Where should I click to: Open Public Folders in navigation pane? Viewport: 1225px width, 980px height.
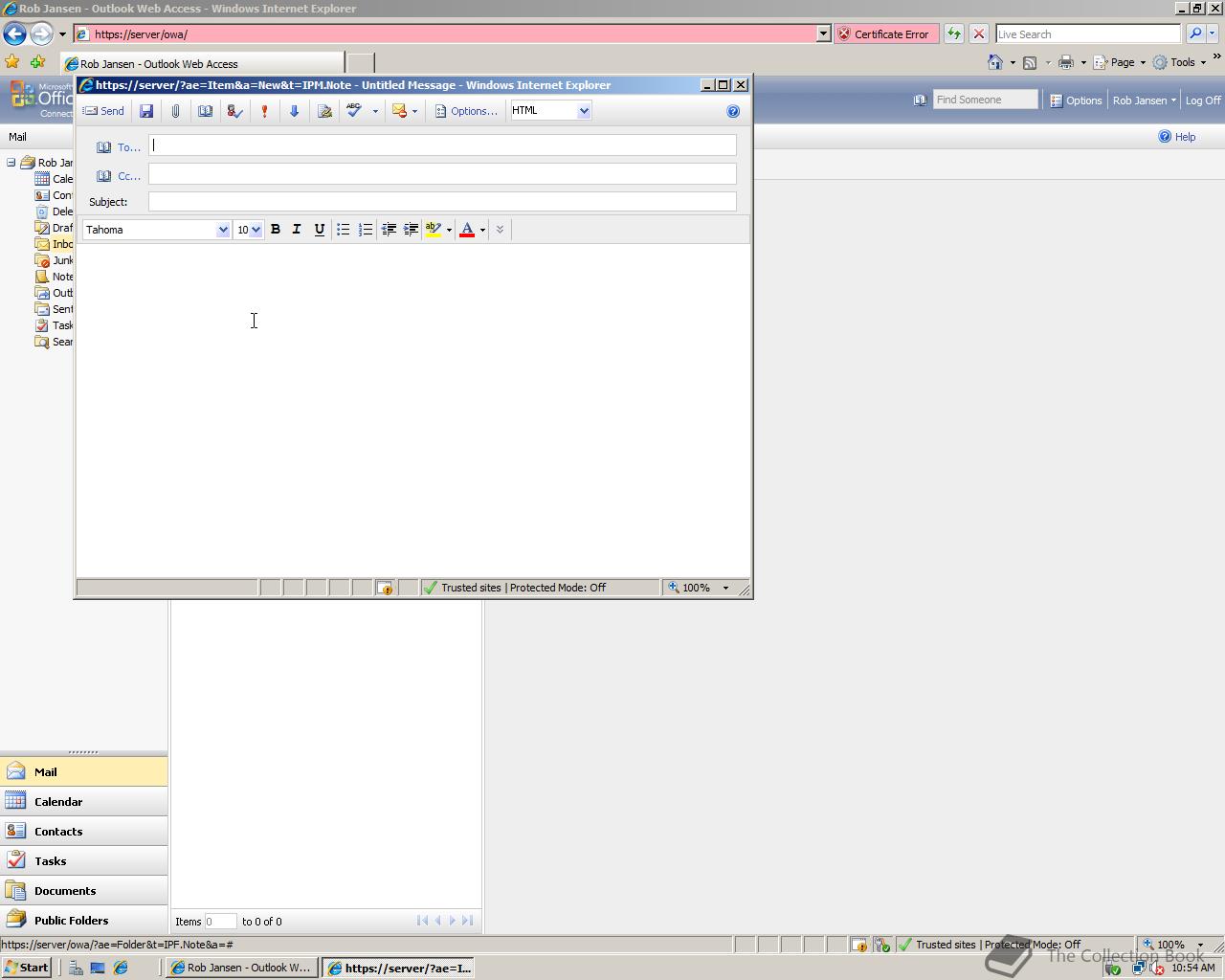tap(84, 920)
